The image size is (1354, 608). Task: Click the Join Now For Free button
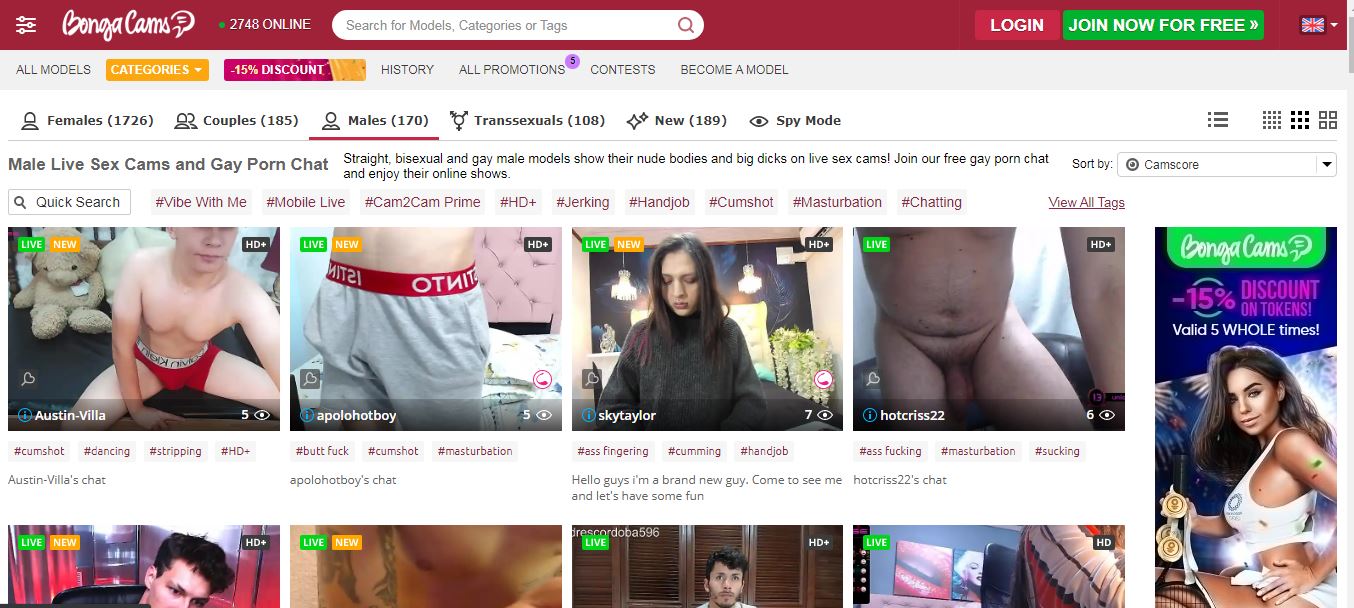[x=1163, y=25]
